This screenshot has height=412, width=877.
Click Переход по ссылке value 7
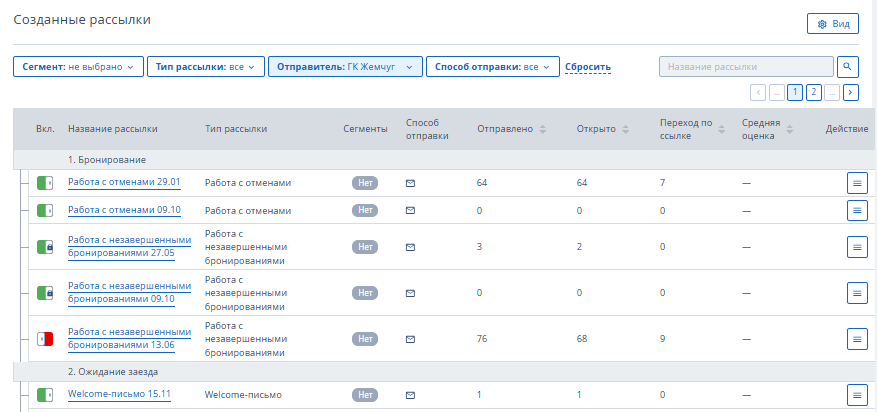[x=662, y=183]
